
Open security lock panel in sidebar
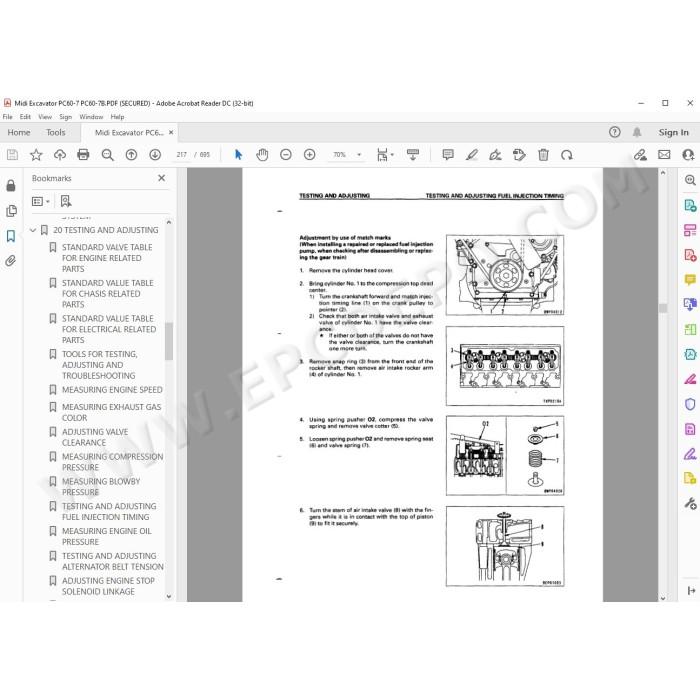point(11,186)
